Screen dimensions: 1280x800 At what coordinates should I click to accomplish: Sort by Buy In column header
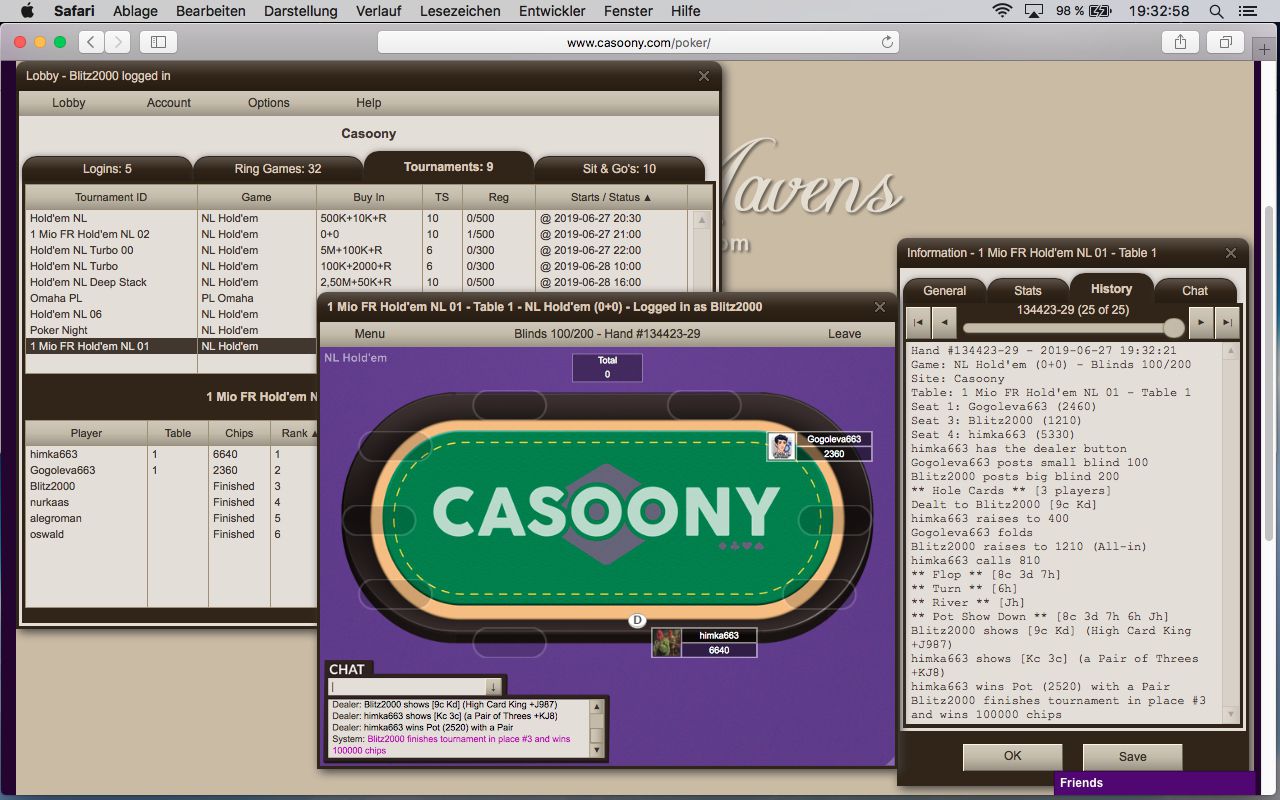point(369,197)
